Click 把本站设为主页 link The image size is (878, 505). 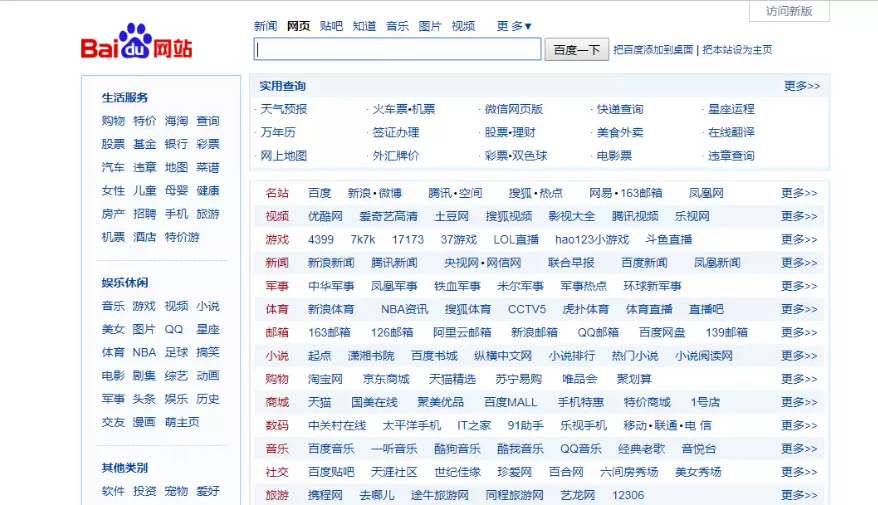tap(737, 50)
